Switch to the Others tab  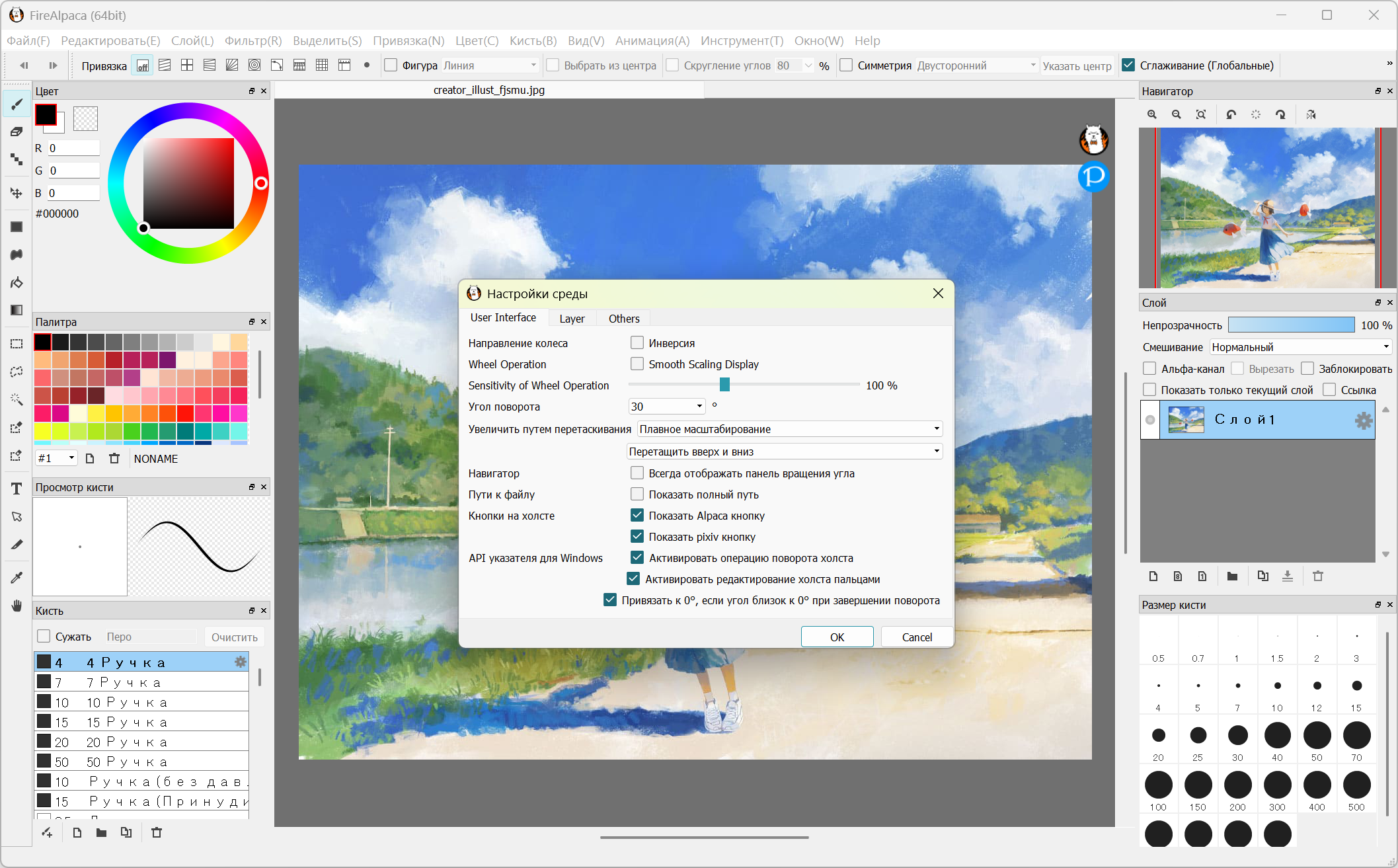[x=623, y=319]
